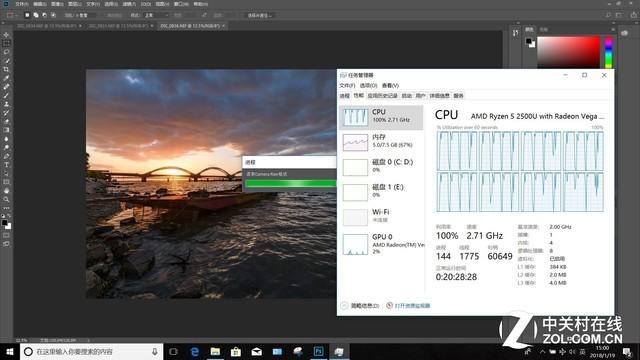
Task: Enable New Selection mode in options bar
Action: (x=27, y=15)
